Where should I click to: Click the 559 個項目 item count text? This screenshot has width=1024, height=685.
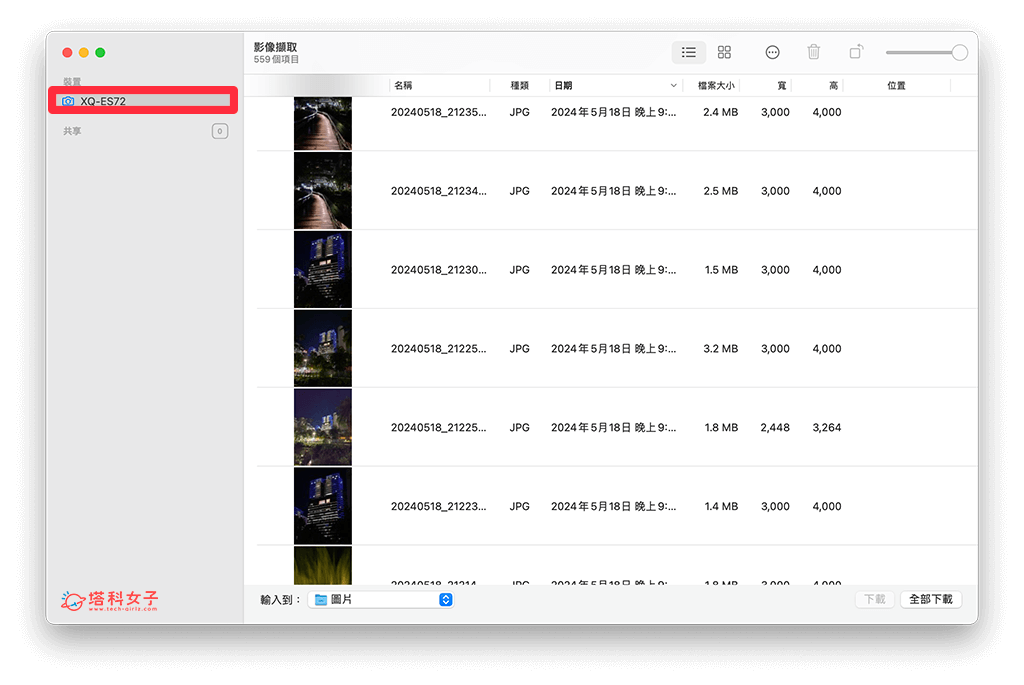coord(276,59)
